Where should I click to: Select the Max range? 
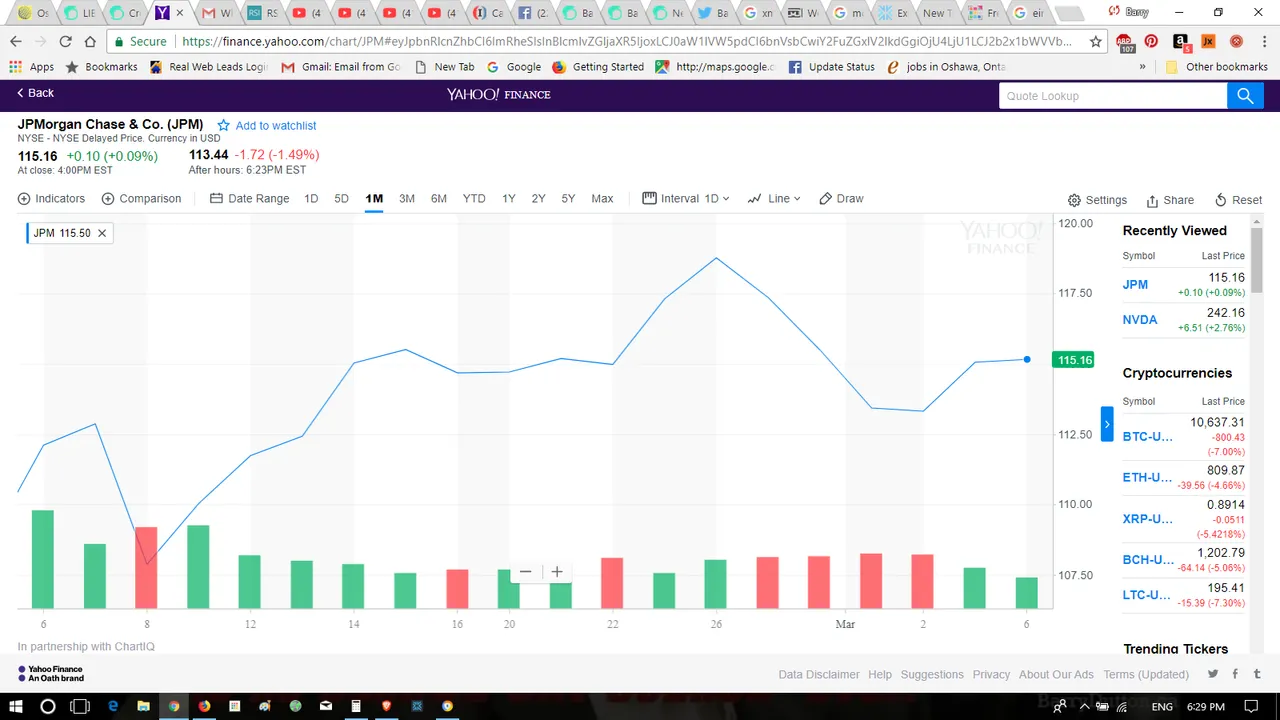click(x=602, y=199)
